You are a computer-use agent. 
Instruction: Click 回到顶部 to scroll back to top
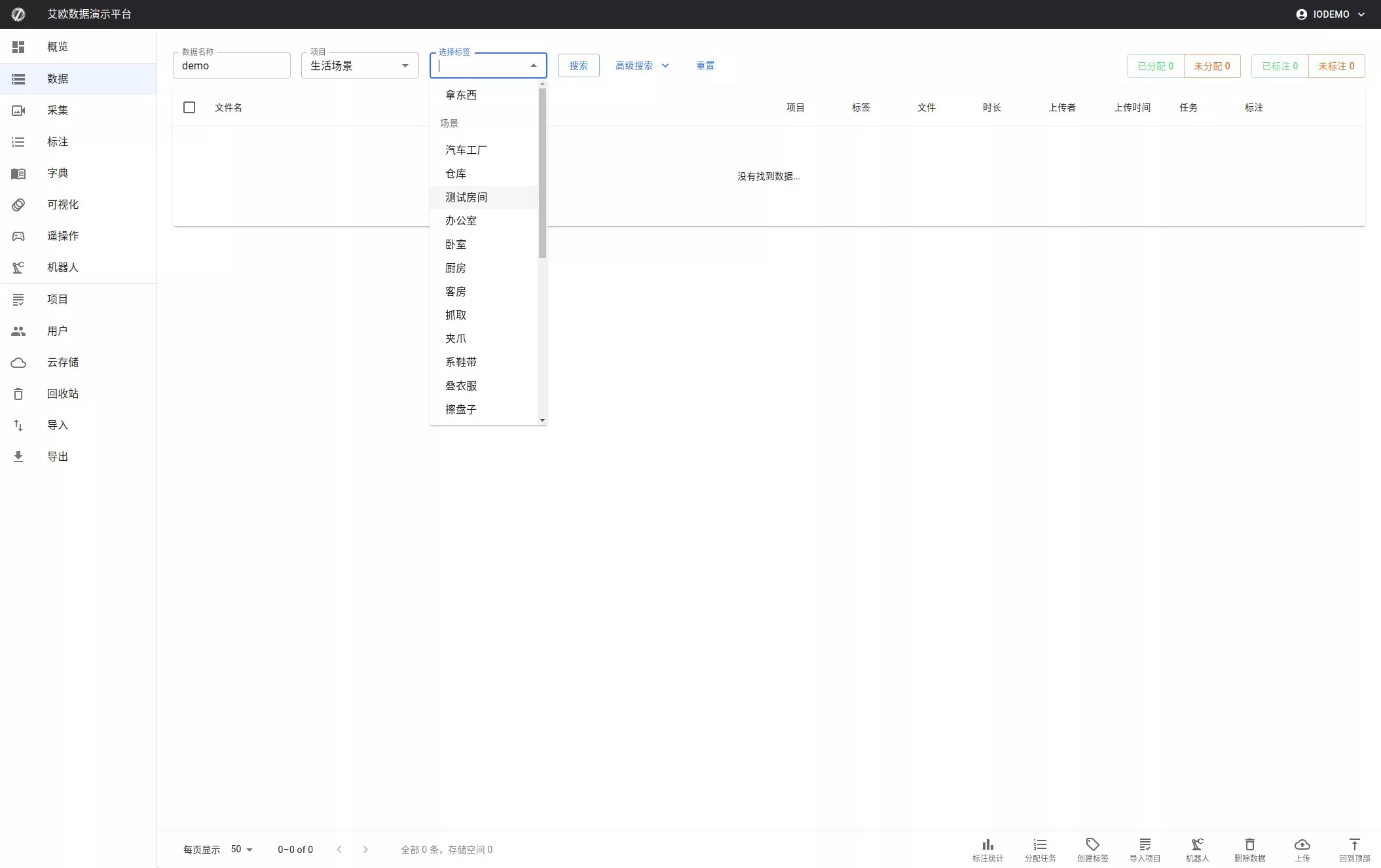pyautogui.click(x=1353, y=849)
